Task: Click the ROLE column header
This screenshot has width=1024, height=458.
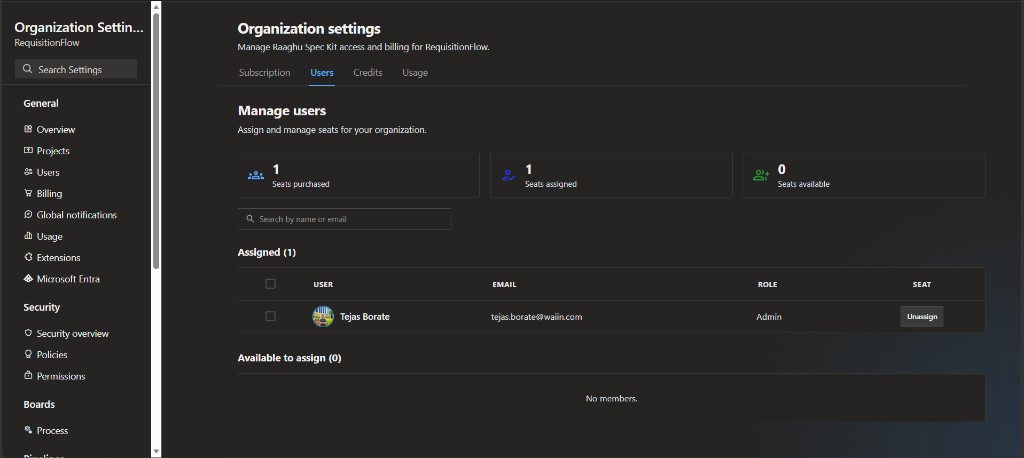Action: coord(767,284)
